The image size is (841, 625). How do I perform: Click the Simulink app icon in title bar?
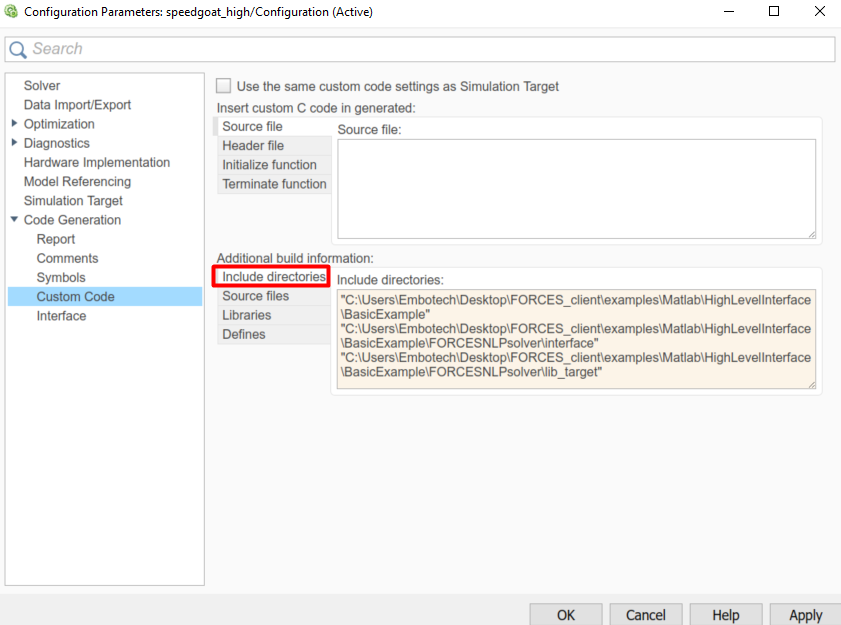click(x=11, y=12)
